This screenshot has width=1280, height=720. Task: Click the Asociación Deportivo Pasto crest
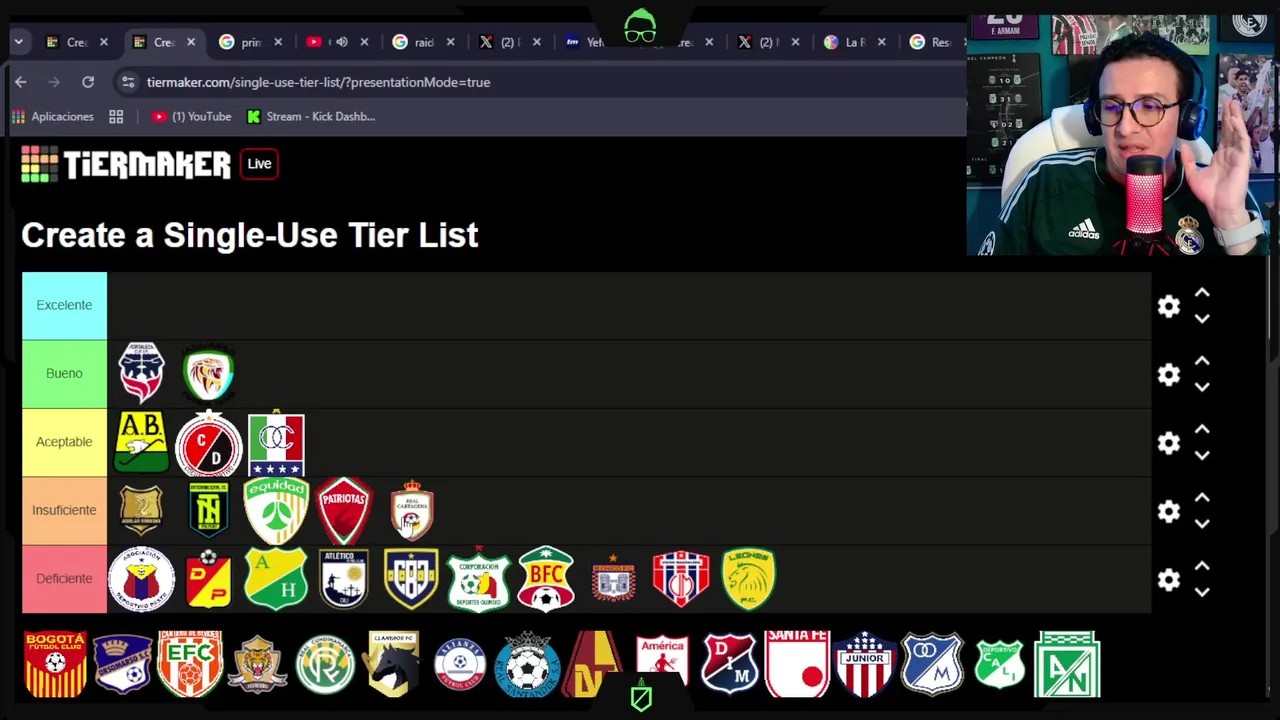(x=141, y=579)
